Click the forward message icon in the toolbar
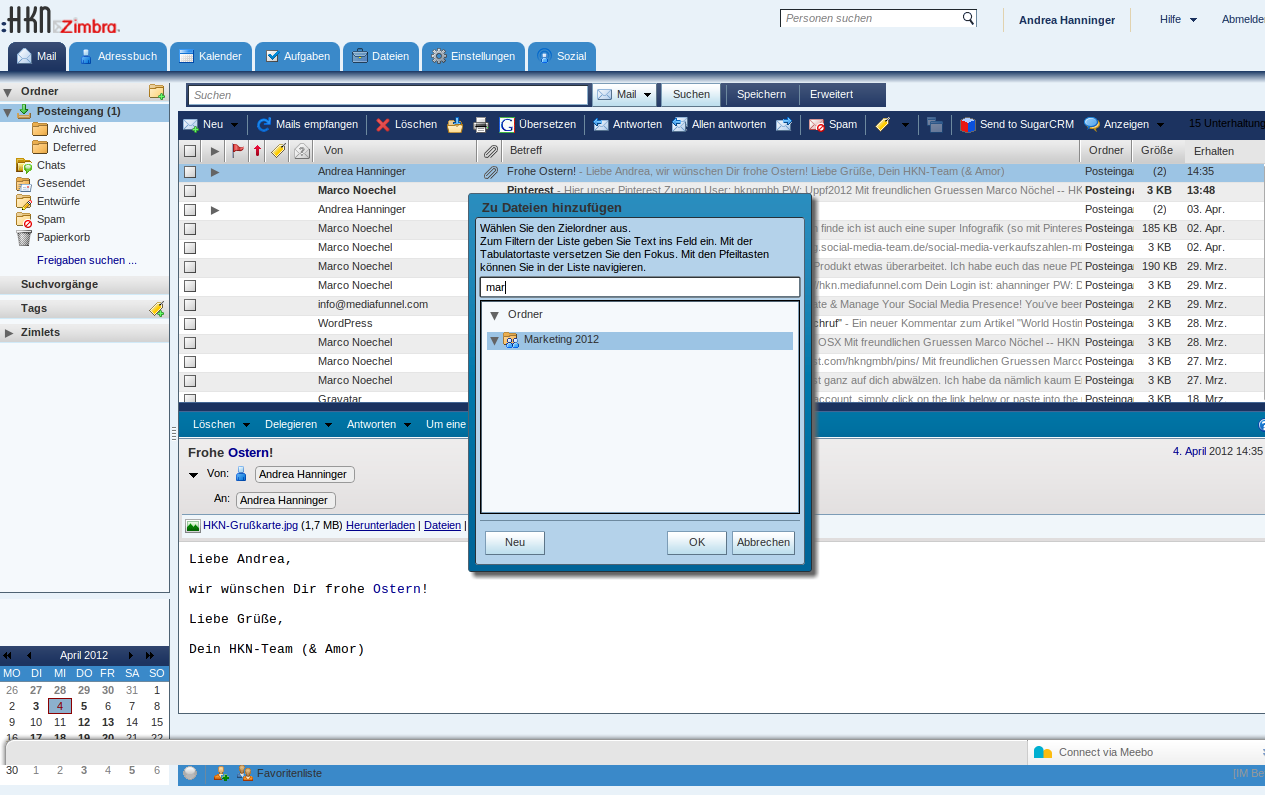The image size is (1265, 795). (x=784, y=125)
